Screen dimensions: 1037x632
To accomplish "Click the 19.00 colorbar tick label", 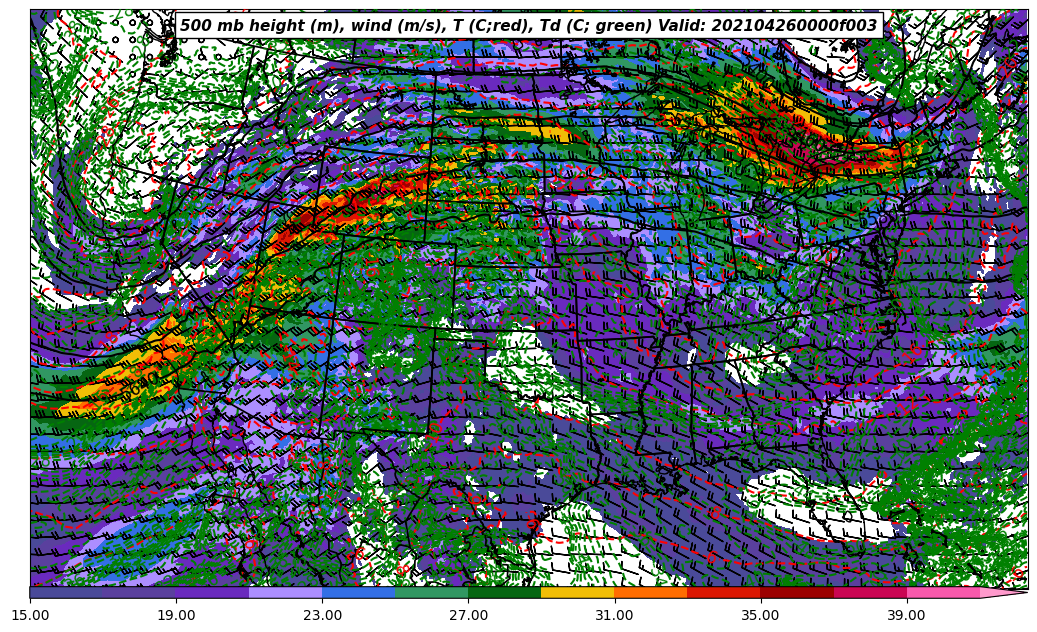I will click(x=176, y=616).
